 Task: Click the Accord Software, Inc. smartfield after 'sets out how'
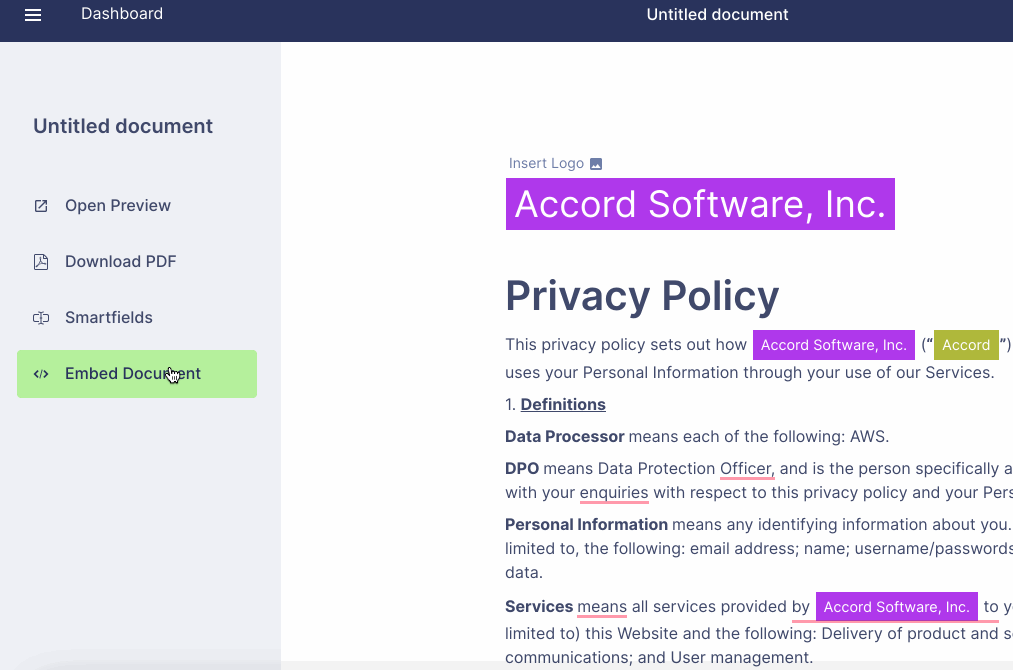[x=834, y=345]
